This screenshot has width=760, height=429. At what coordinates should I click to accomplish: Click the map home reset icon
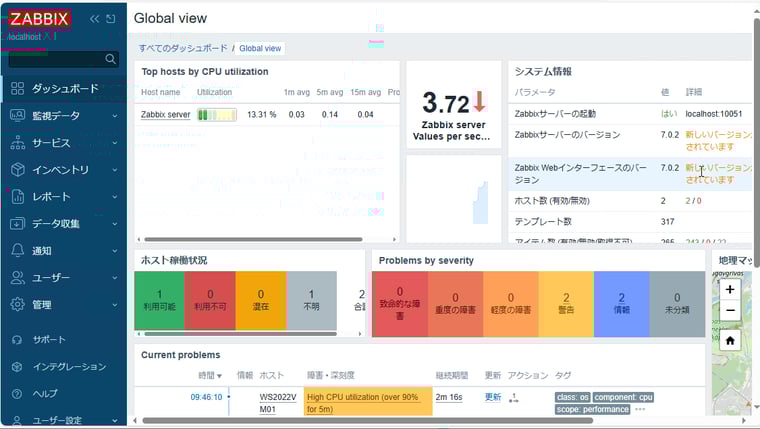[730, 341]
